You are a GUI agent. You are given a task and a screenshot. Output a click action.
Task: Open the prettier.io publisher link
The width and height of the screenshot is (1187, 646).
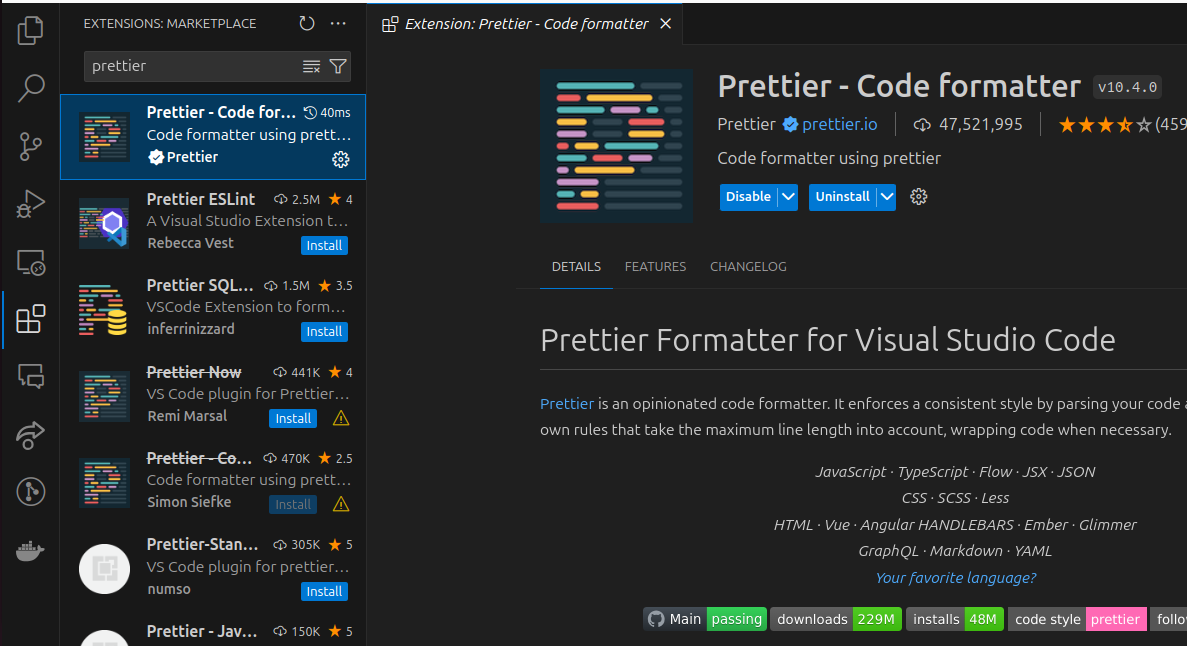click(x=840, y=125)
